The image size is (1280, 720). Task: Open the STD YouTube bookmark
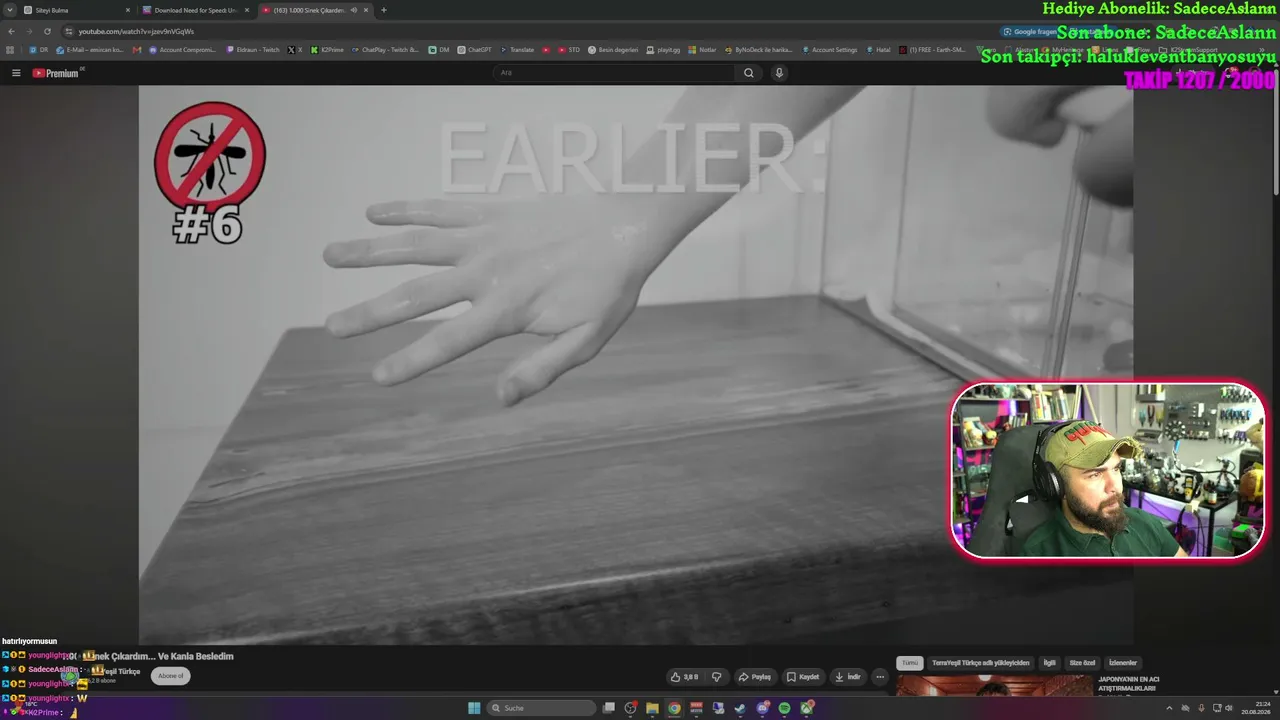click(x=569, y=50)
